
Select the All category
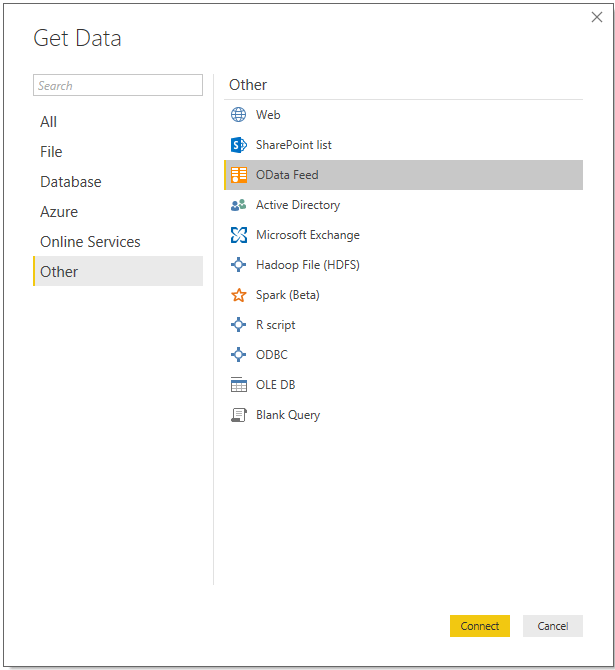pos(49,122)
